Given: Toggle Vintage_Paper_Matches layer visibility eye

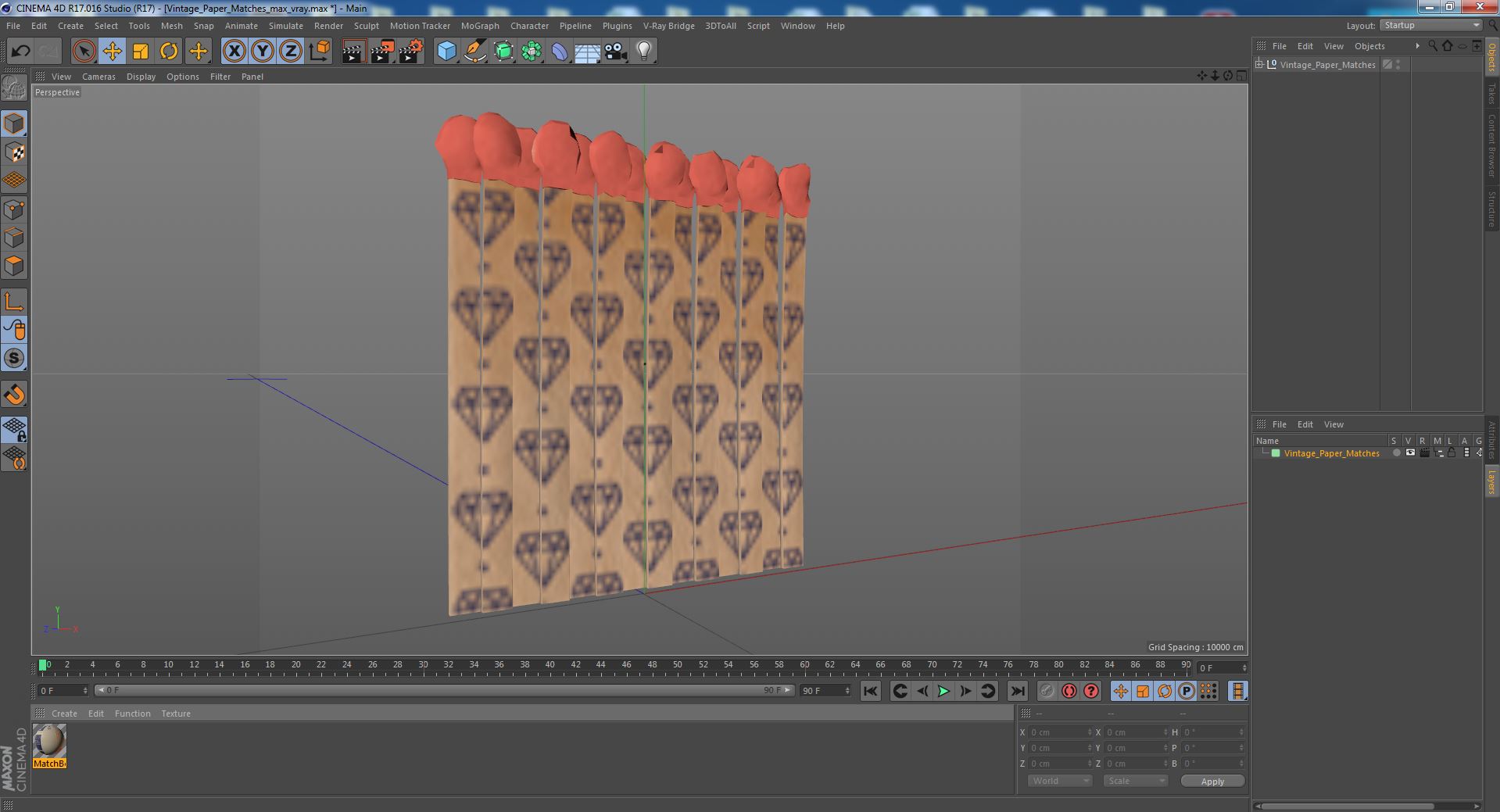Looking at the screenshot, I should click(1410, 453).
